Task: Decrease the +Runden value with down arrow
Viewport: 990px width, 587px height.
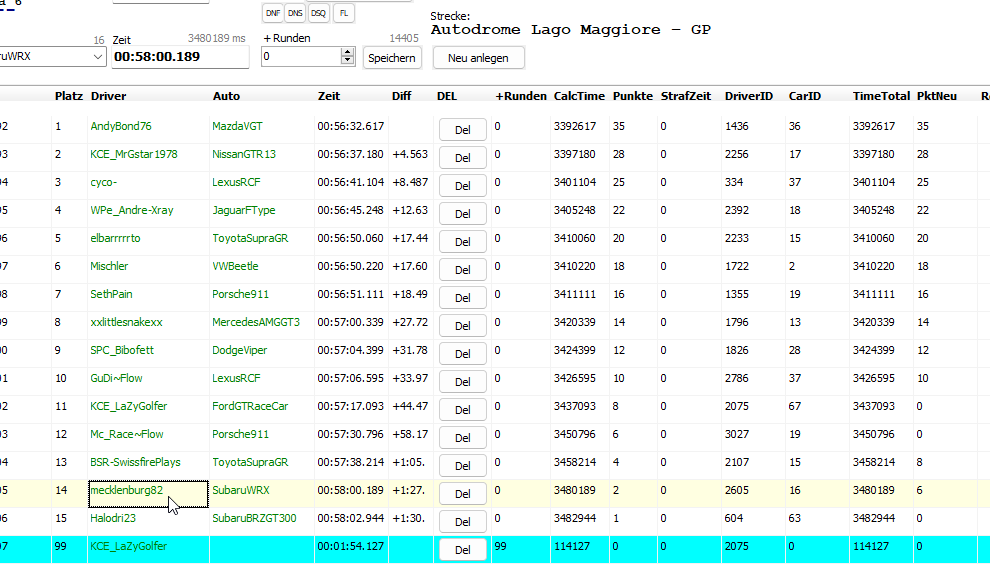Action: coord(347,62)
